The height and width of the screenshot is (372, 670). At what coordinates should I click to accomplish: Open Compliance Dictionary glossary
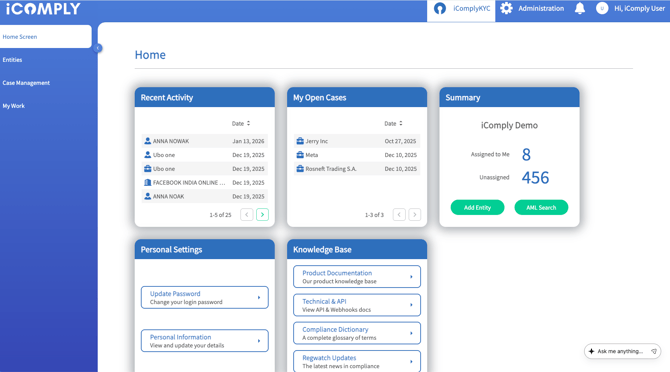(357, 333)
